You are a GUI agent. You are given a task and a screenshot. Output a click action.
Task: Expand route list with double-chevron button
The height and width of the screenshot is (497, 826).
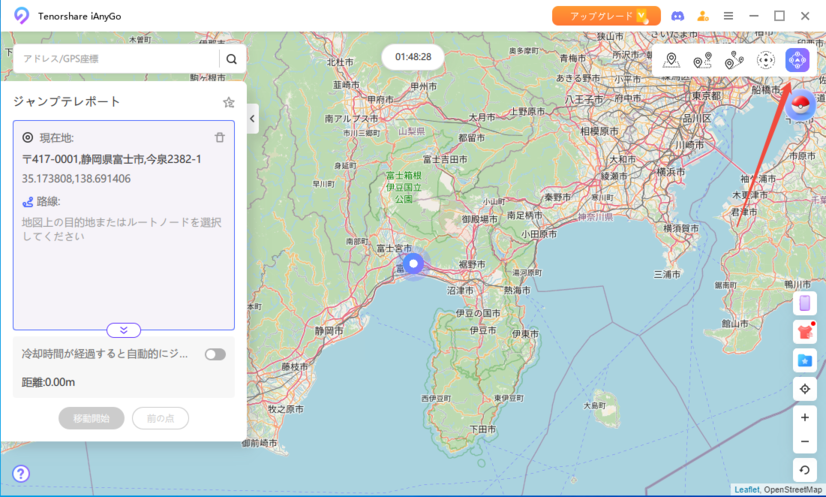(124, 330)
